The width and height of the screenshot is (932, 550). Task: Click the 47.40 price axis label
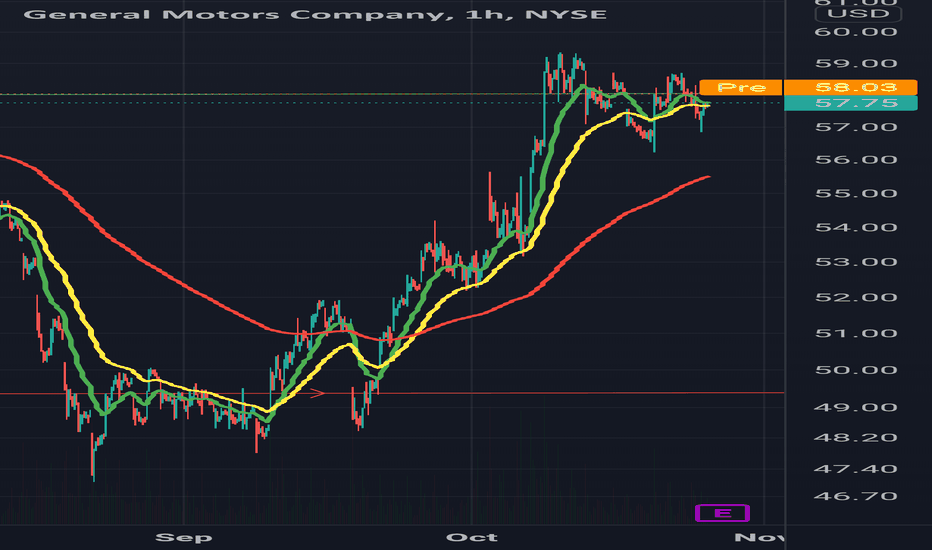(856, 469)
